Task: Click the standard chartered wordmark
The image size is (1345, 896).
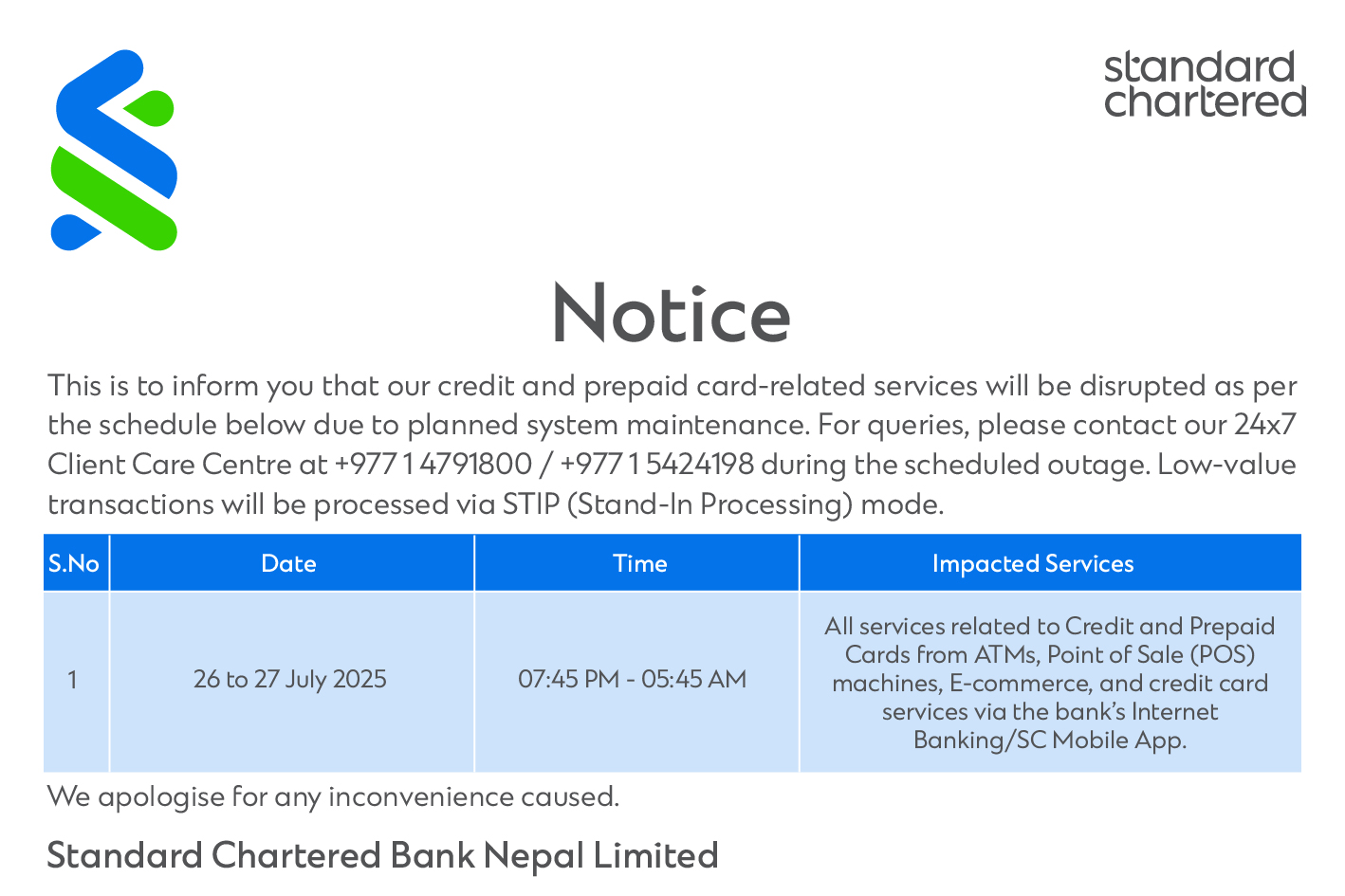Action: click(1205, 83)
